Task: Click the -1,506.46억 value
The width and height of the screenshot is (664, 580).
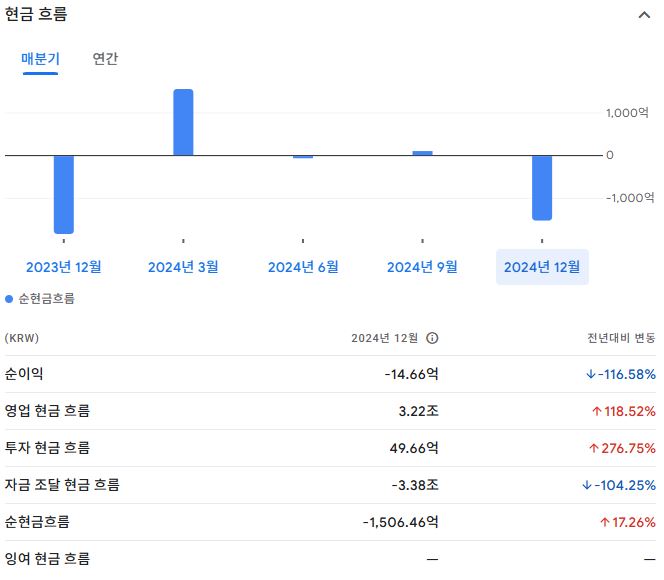Action: point(401,522)
